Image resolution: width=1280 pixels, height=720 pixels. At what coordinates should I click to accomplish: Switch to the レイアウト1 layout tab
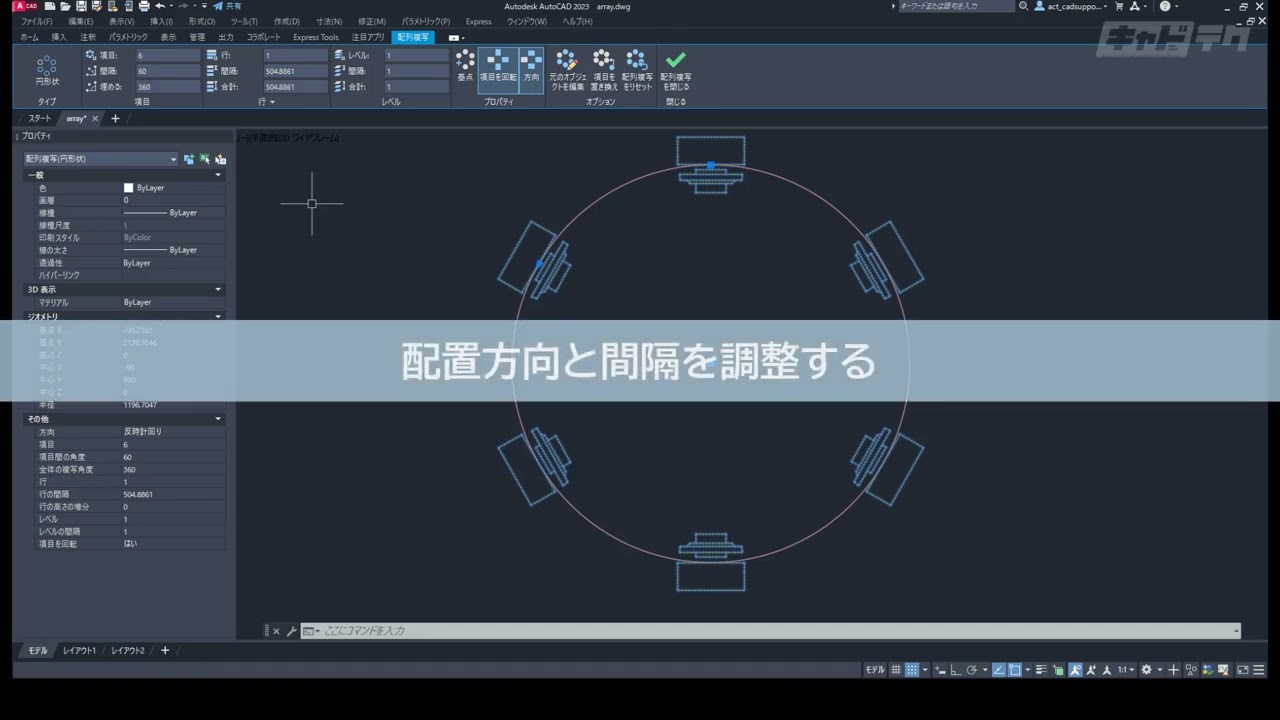(x=80, y=650)
